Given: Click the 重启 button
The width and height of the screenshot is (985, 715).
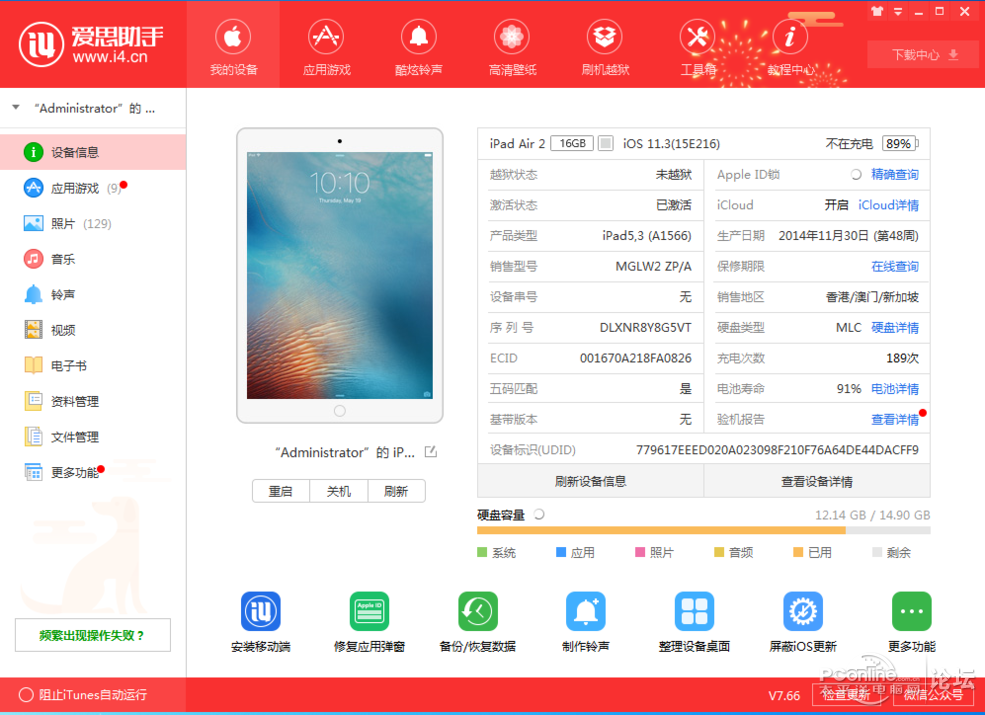Looking at the screenshot, I should tap(281, 491).
